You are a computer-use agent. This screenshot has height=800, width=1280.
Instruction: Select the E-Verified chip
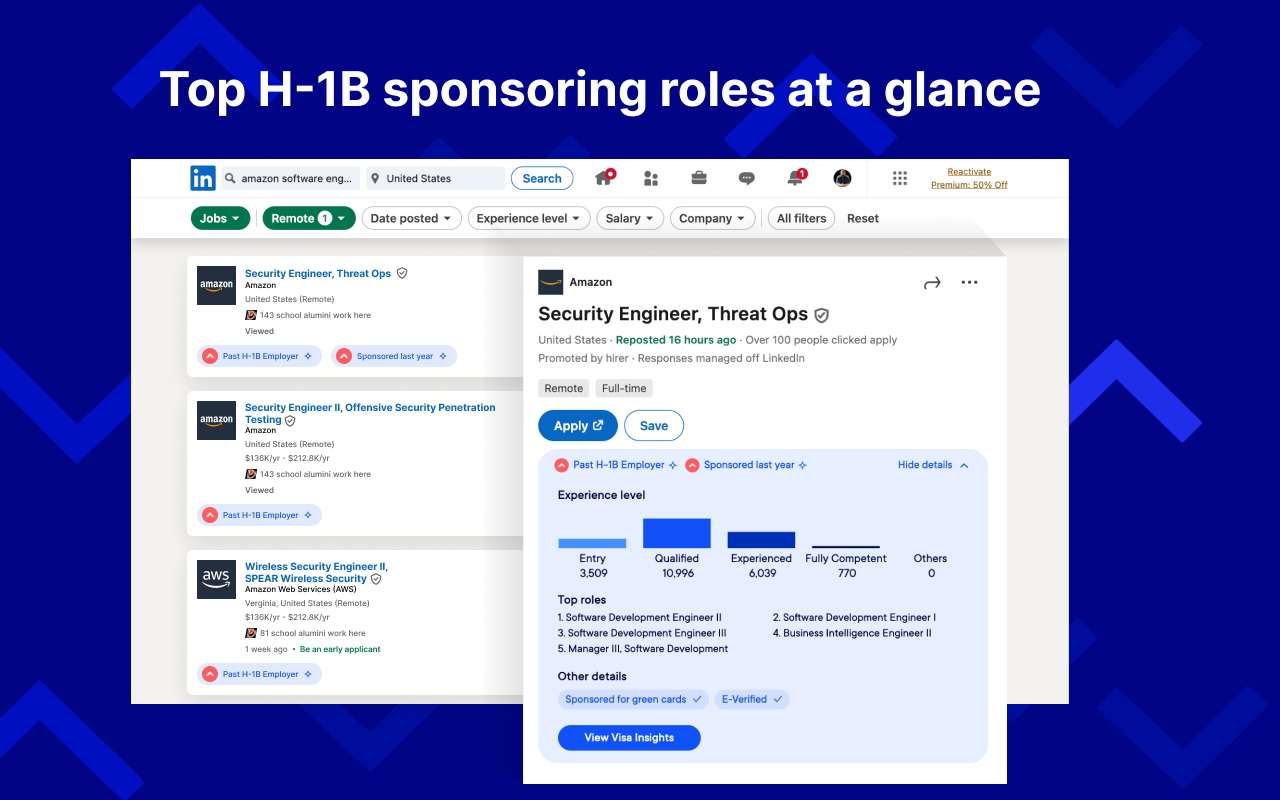tap(752, 699)
